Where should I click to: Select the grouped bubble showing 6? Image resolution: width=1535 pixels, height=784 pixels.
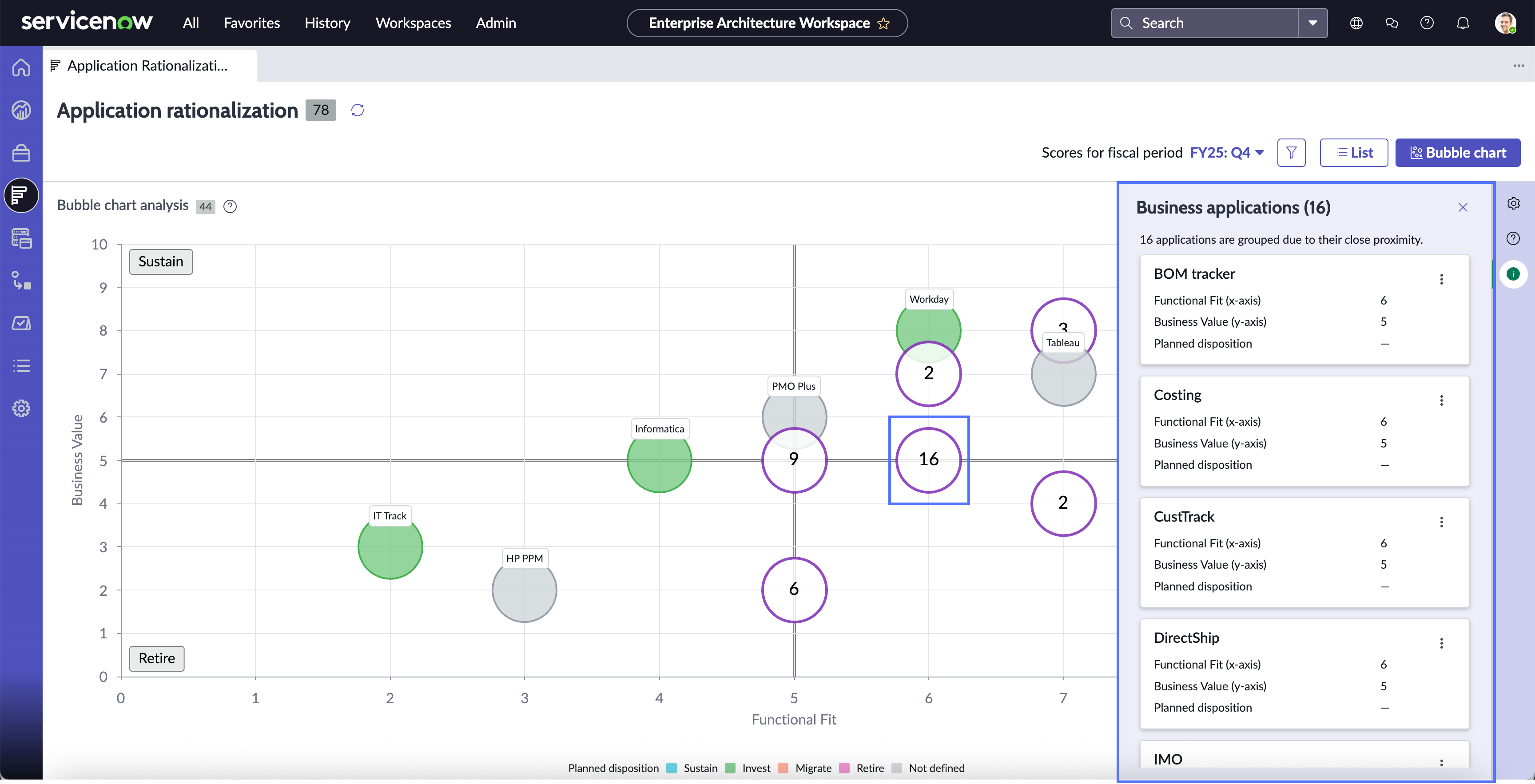click(x=794, y=590)
